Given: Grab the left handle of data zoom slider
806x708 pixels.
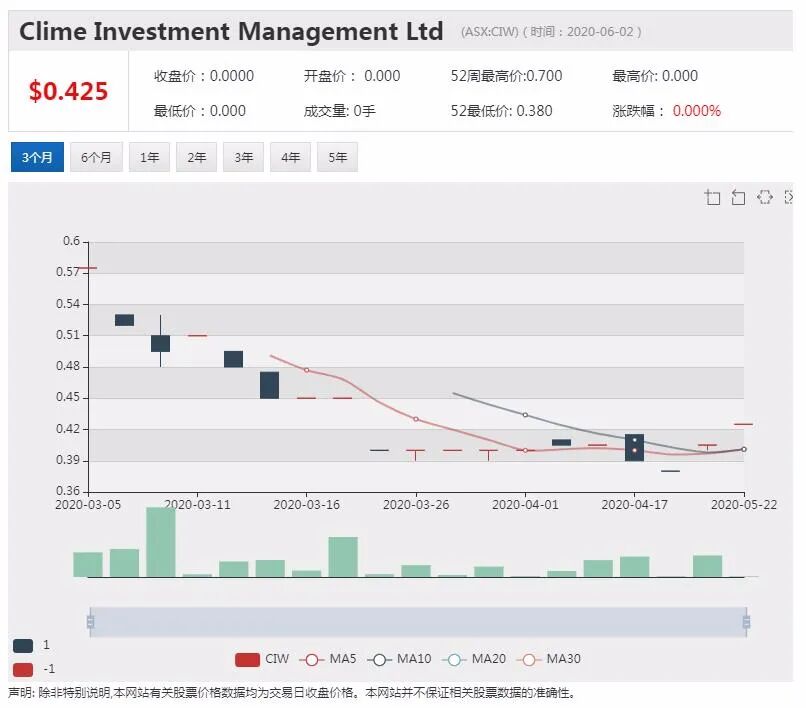Looking at the screenshot, I should pos(90,622).
